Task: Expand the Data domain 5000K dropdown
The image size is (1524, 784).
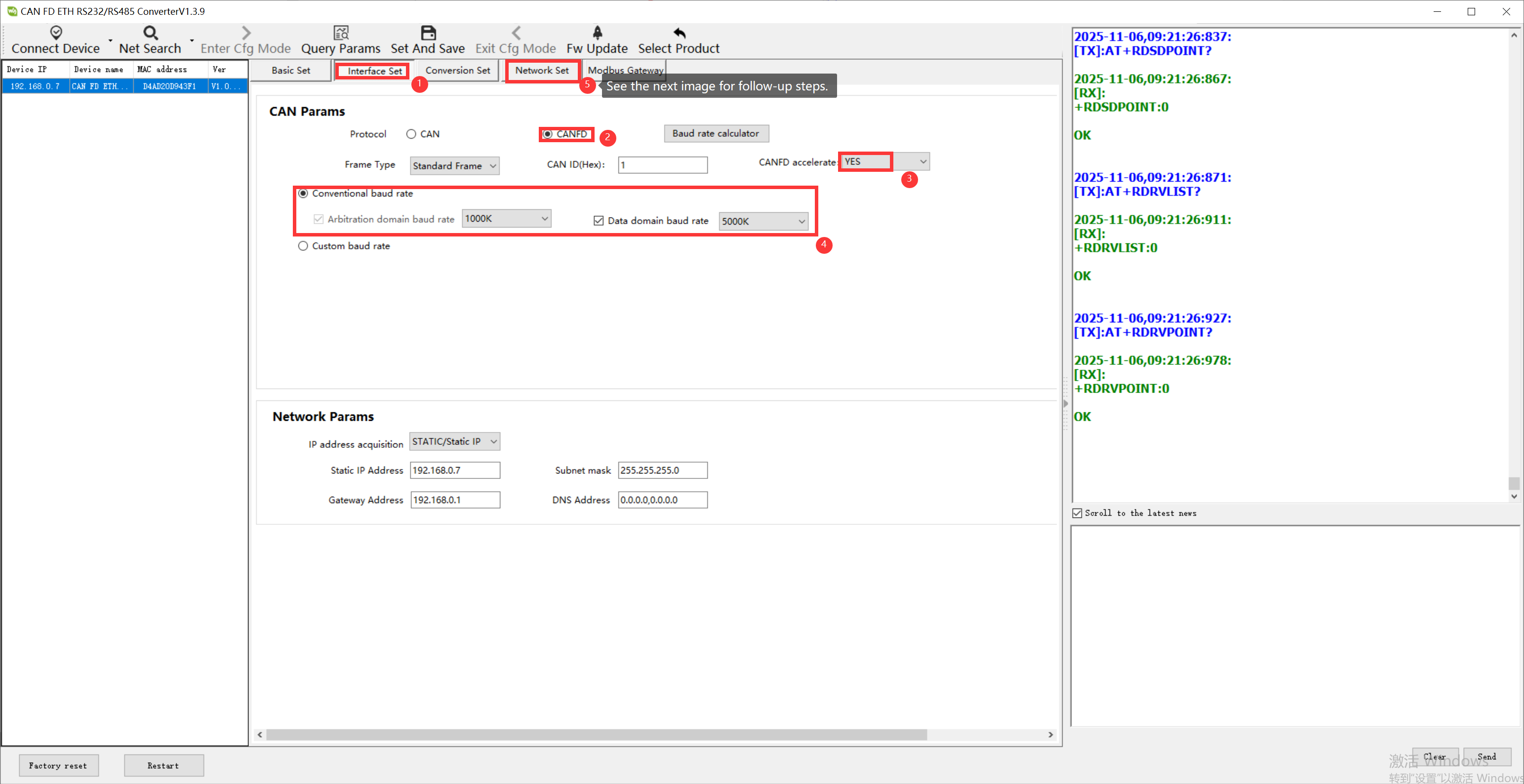Action: [x=763, y=221]
